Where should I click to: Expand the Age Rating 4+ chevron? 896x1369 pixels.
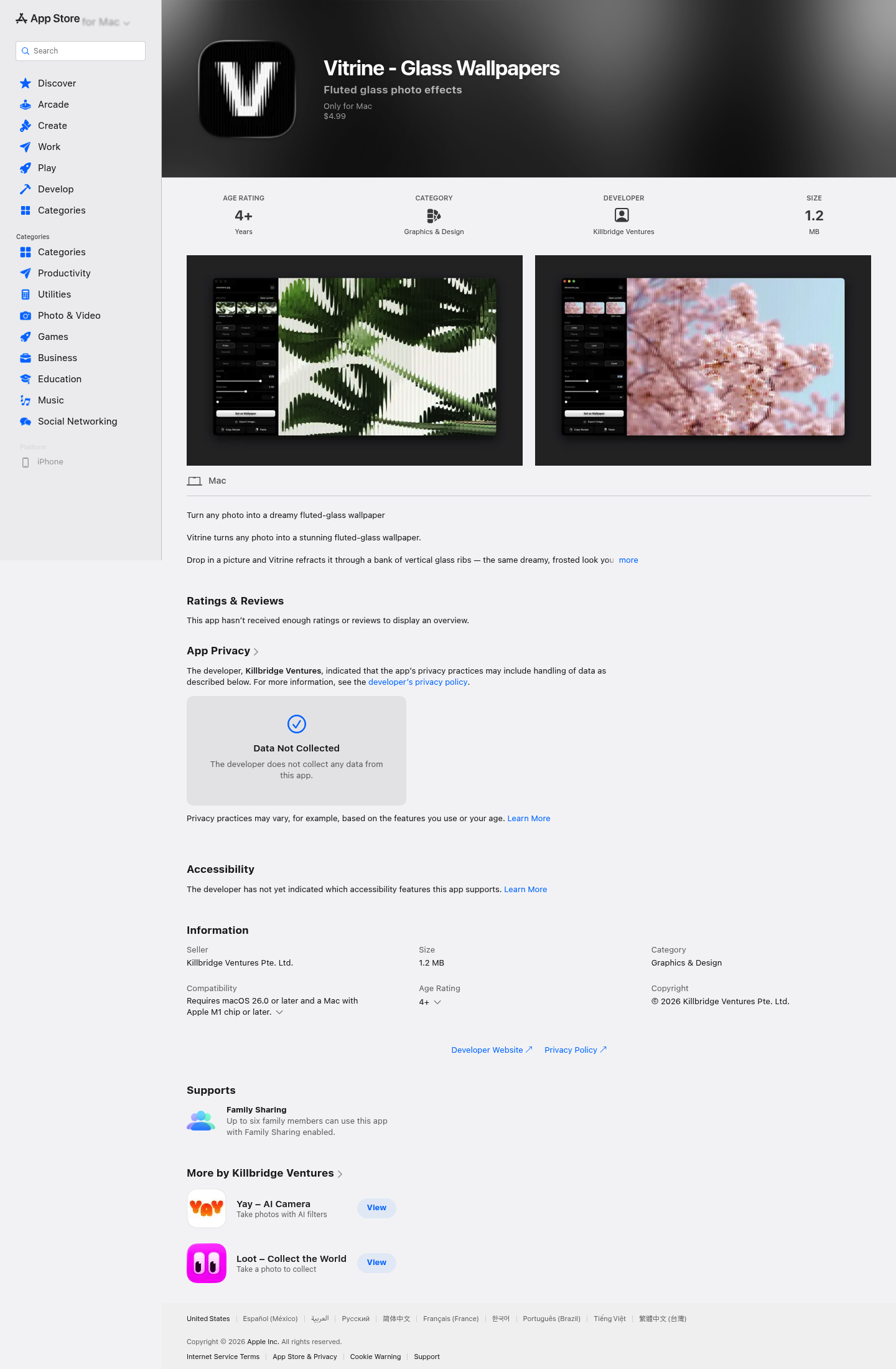(437, 1002)
